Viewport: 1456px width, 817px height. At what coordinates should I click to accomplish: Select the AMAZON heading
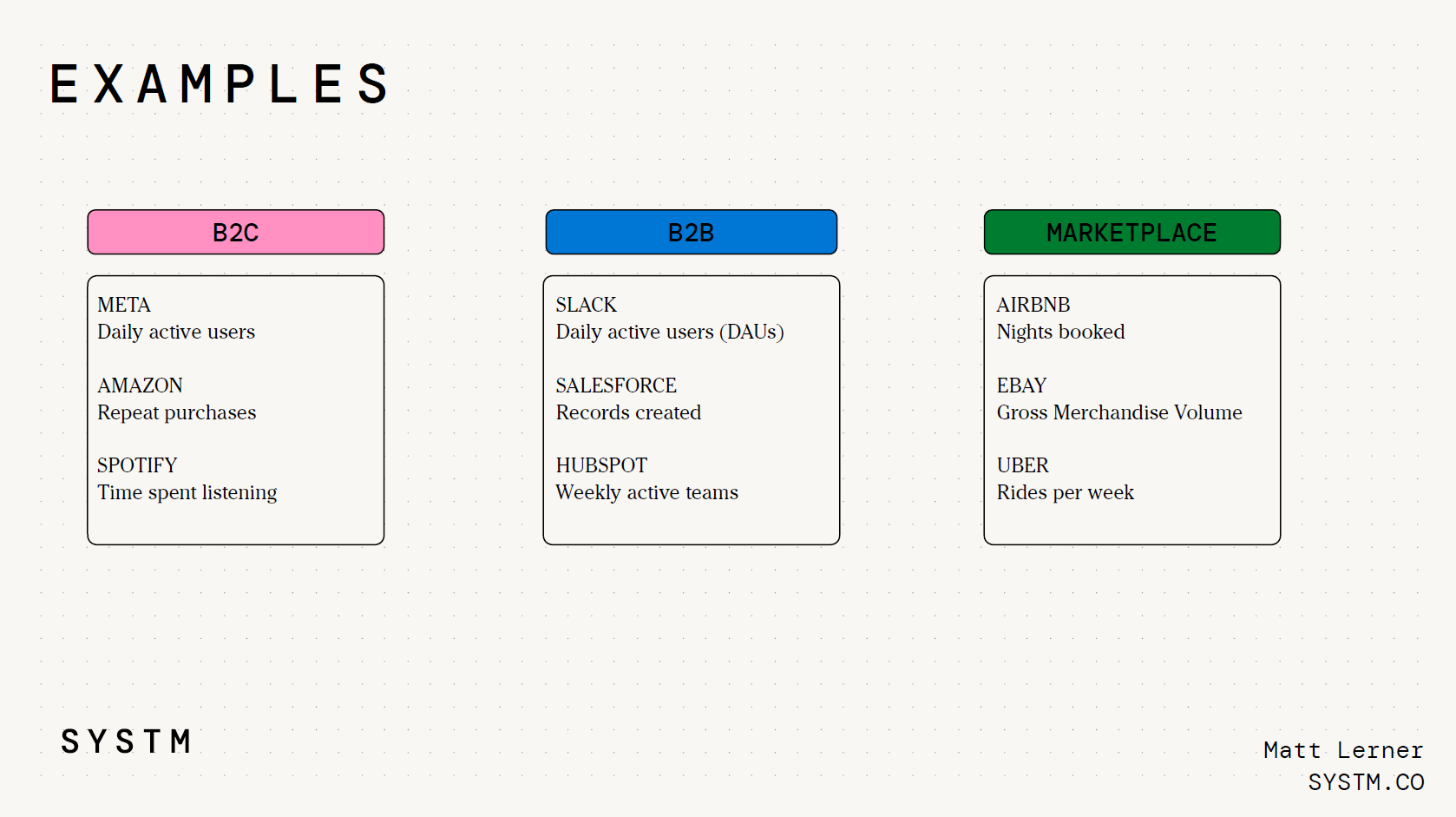click(x=140, y=385)
